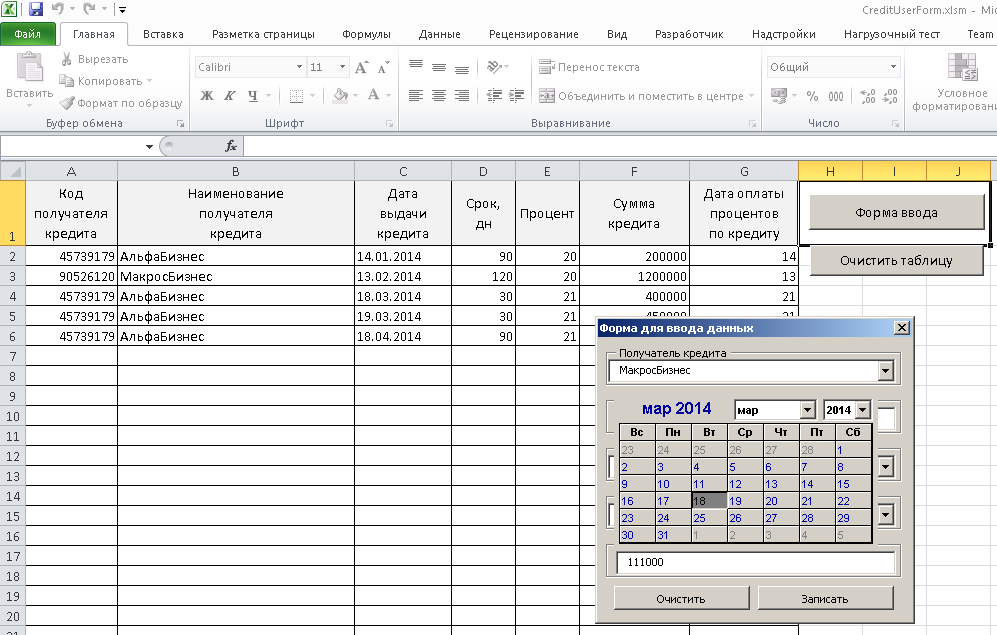This screenshot has width=997, height=635.
Task: Switch to the Данные tab
Action: tap(439, 34)
